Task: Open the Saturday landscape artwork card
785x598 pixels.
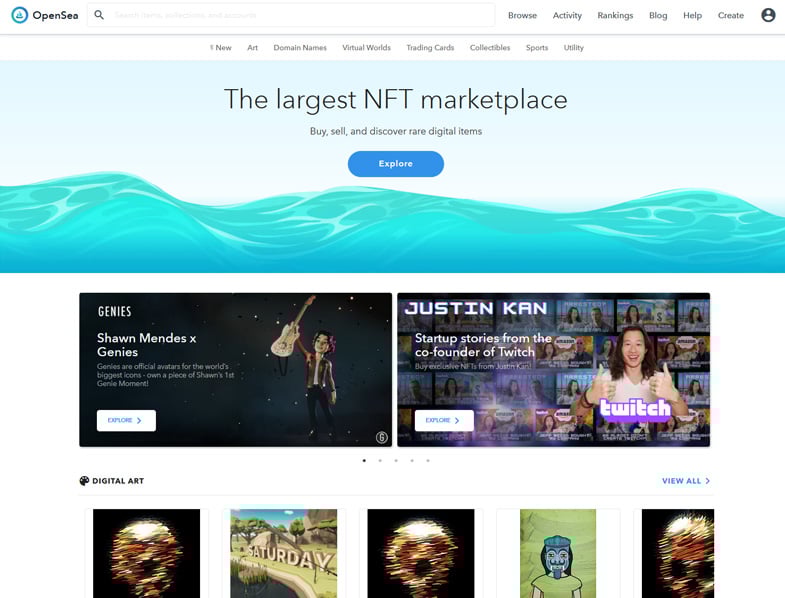Action: pyautogui.click(x=284, y=553)
